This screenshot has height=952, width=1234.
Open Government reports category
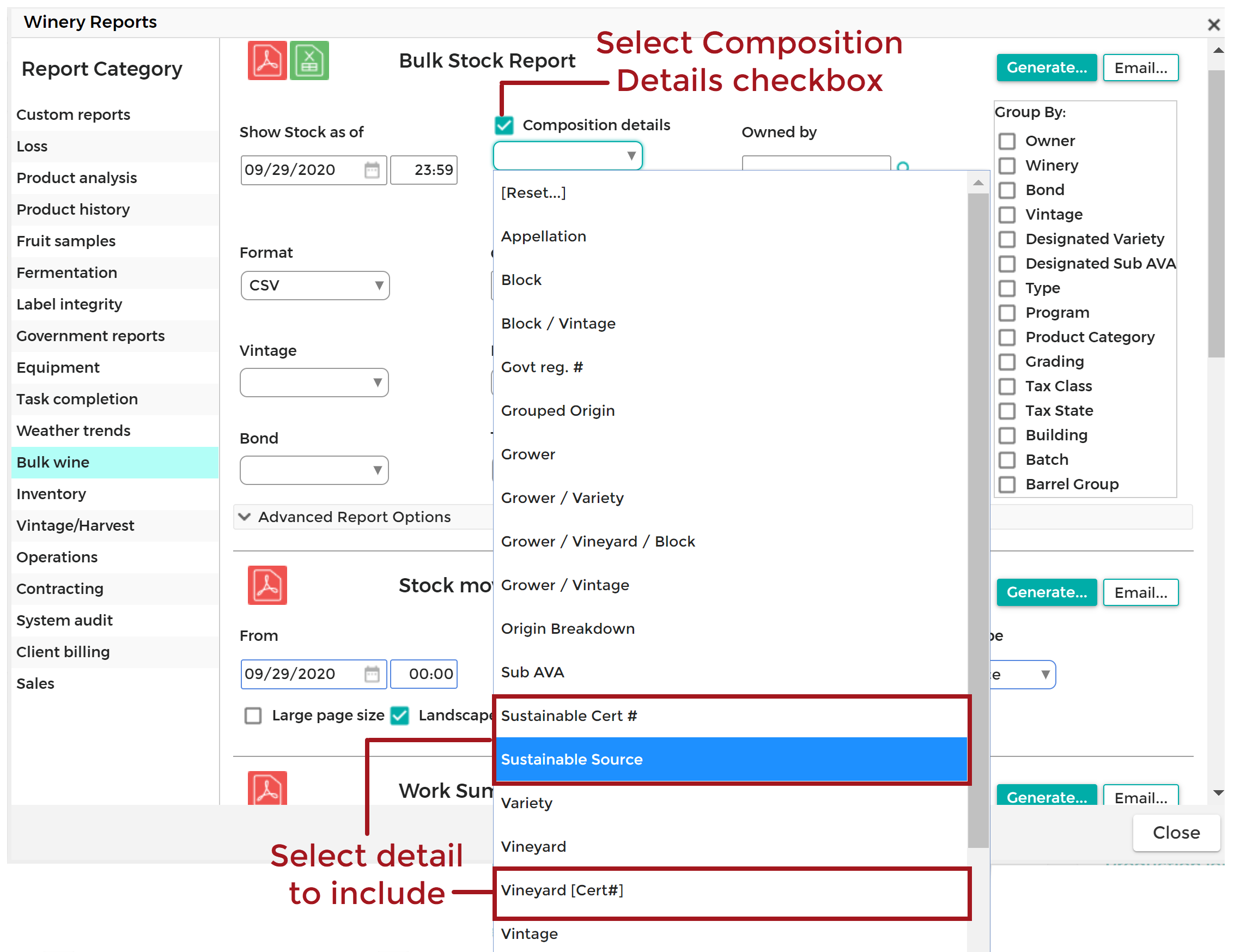(115, 336)
